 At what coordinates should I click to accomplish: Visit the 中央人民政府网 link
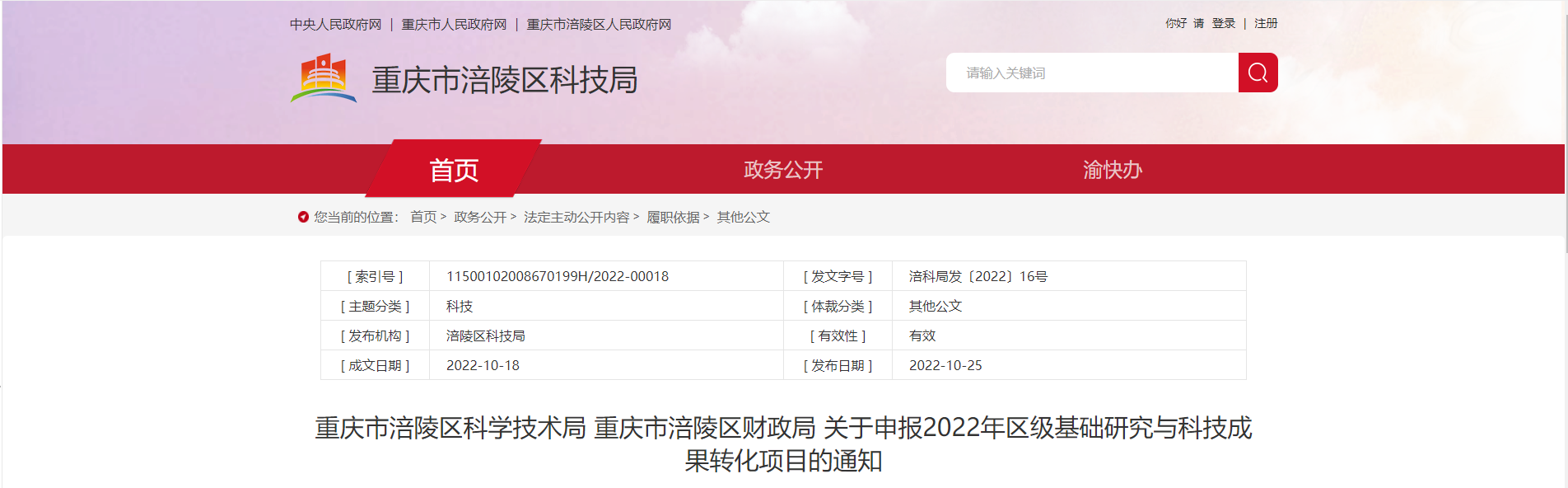click(336, 25)
